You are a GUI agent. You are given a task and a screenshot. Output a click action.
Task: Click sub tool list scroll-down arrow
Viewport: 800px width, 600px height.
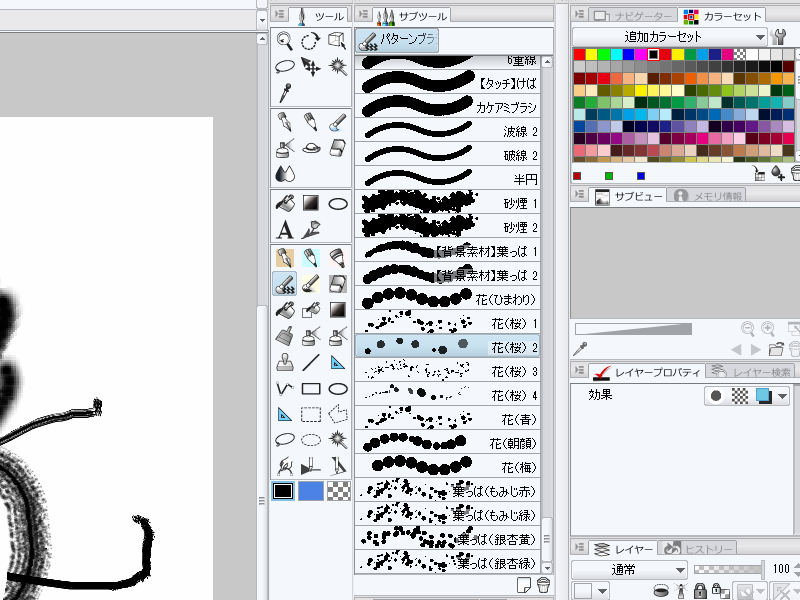pyautogui.click(x=546, y=568)
